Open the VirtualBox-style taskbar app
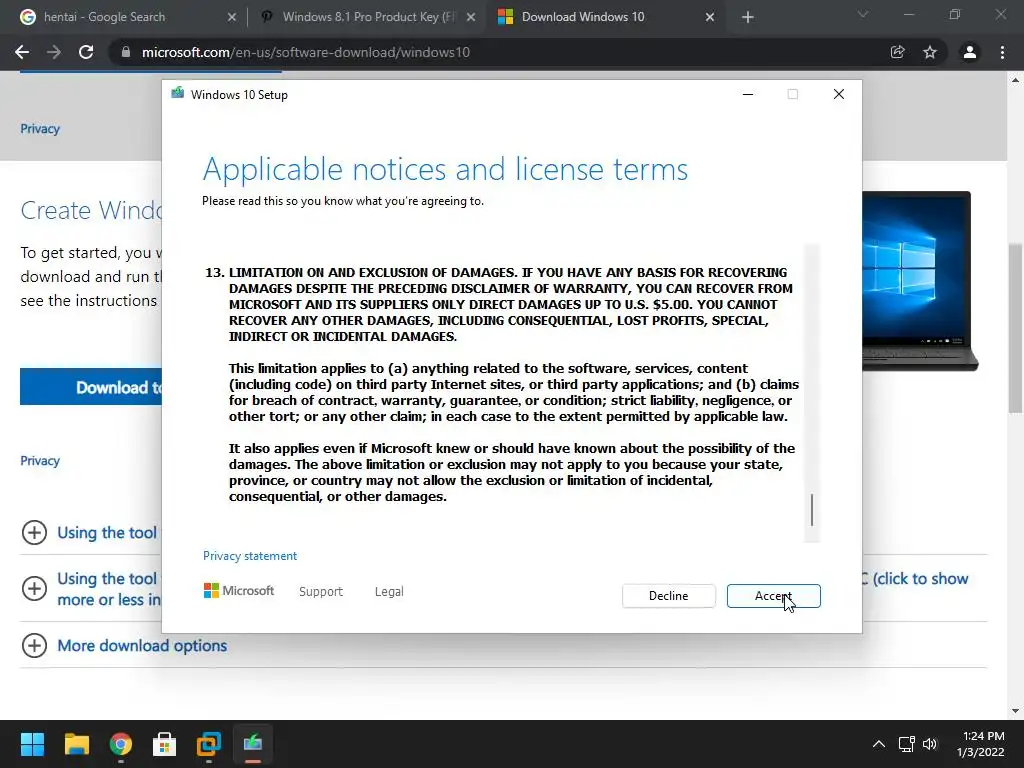 209,743
